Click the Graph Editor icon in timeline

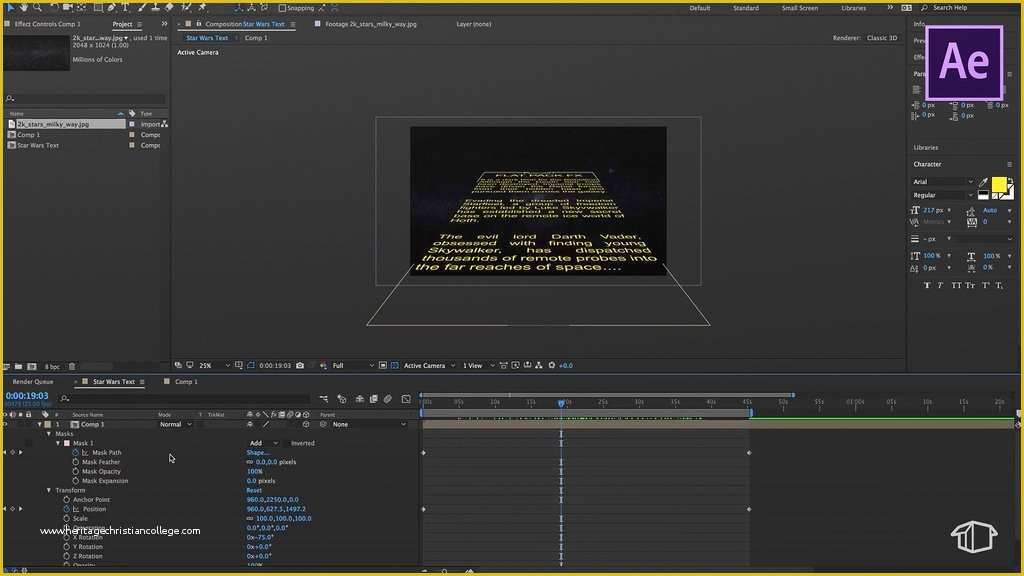point(406,398)
